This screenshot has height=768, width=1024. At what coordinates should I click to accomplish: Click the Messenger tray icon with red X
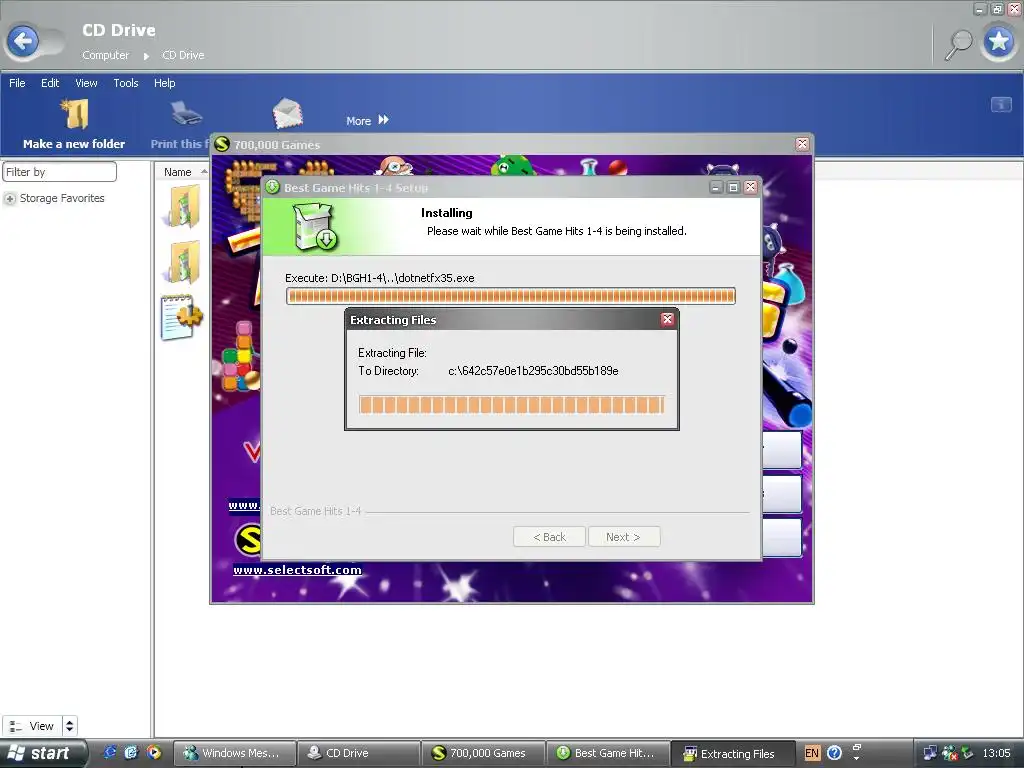coord(950,753)
